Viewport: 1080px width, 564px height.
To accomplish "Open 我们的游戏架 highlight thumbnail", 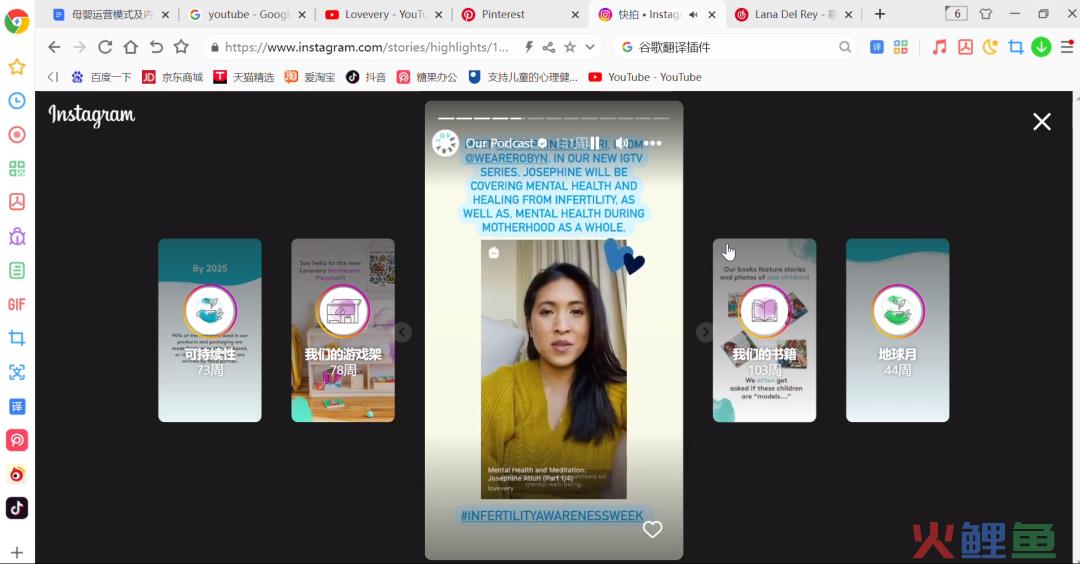I will click(343, 331).
